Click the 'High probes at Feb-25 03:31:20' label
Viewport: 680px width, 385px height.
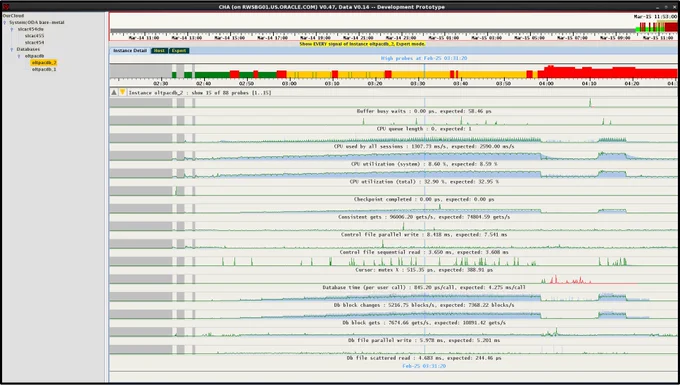point(424,58)
